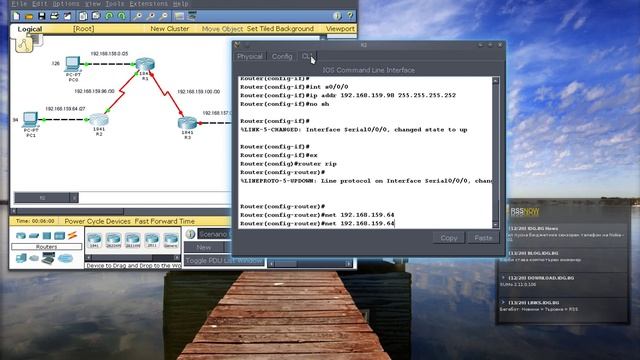Select router R1 in the topology
The width and height of the screenshot is (640, 360).
click(x=145, y=64)
